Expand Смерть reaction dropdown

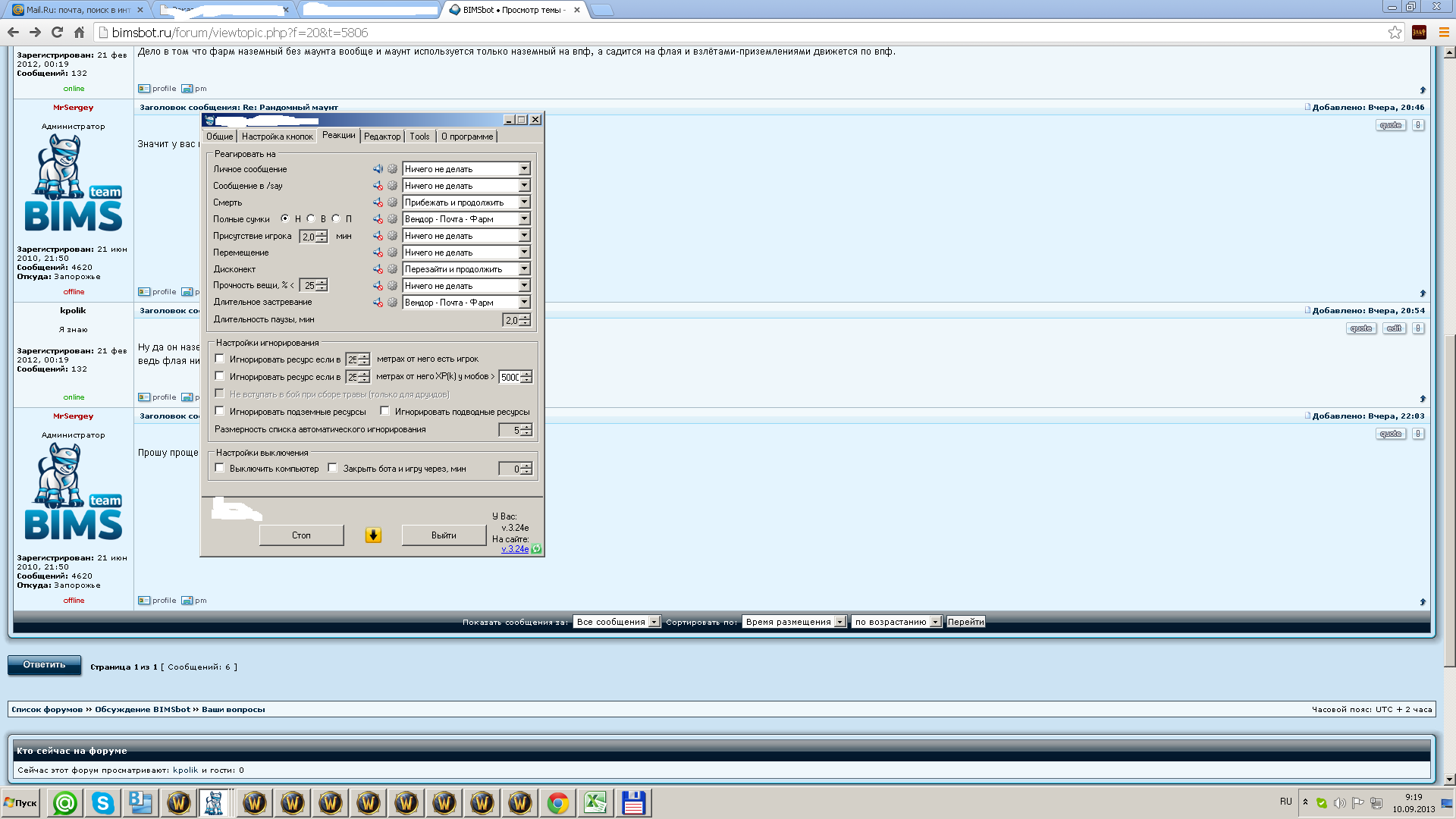[524, 202]
